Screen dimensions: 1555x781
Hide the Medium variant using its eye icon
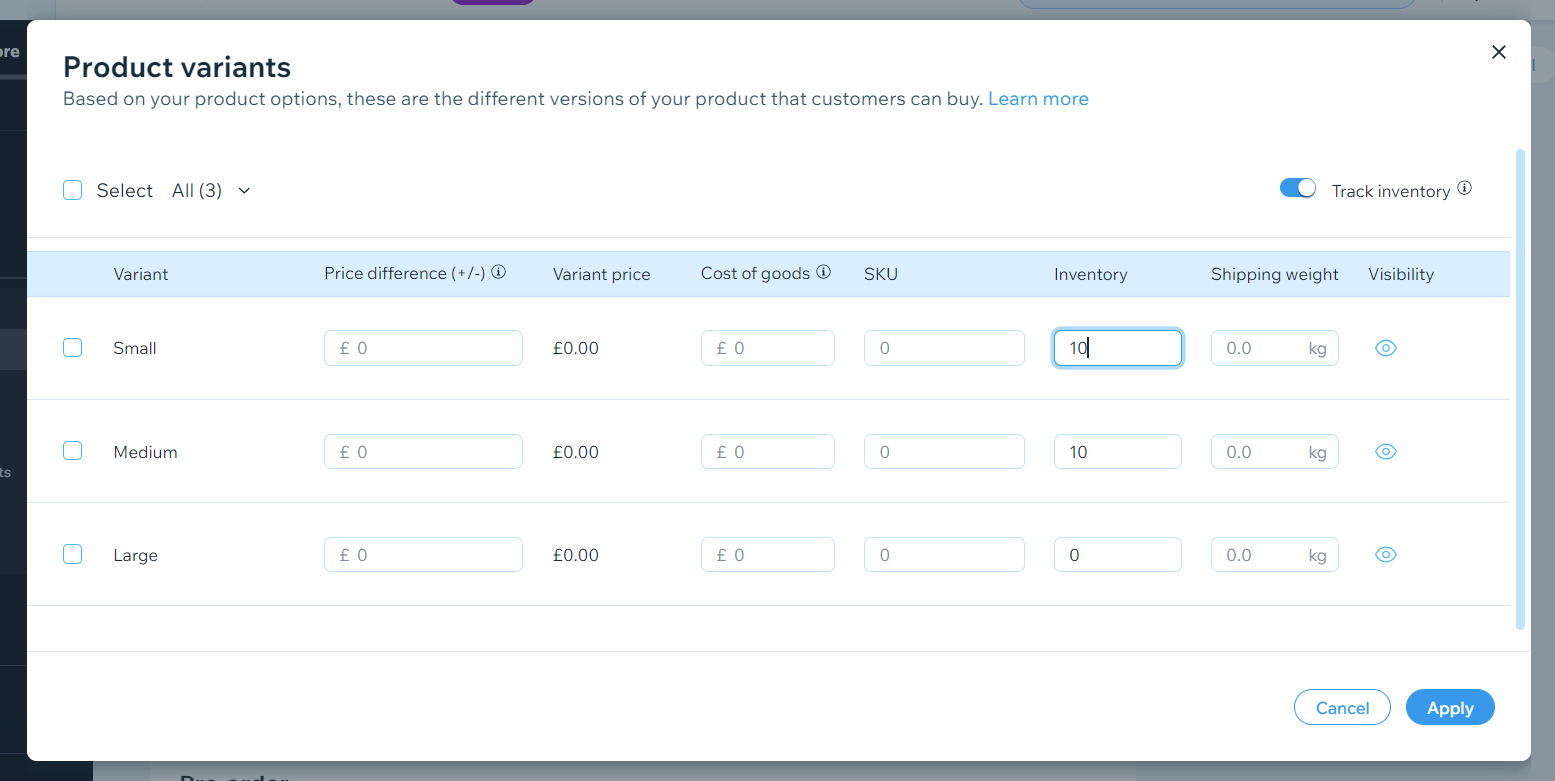[x=1385, y=451]
